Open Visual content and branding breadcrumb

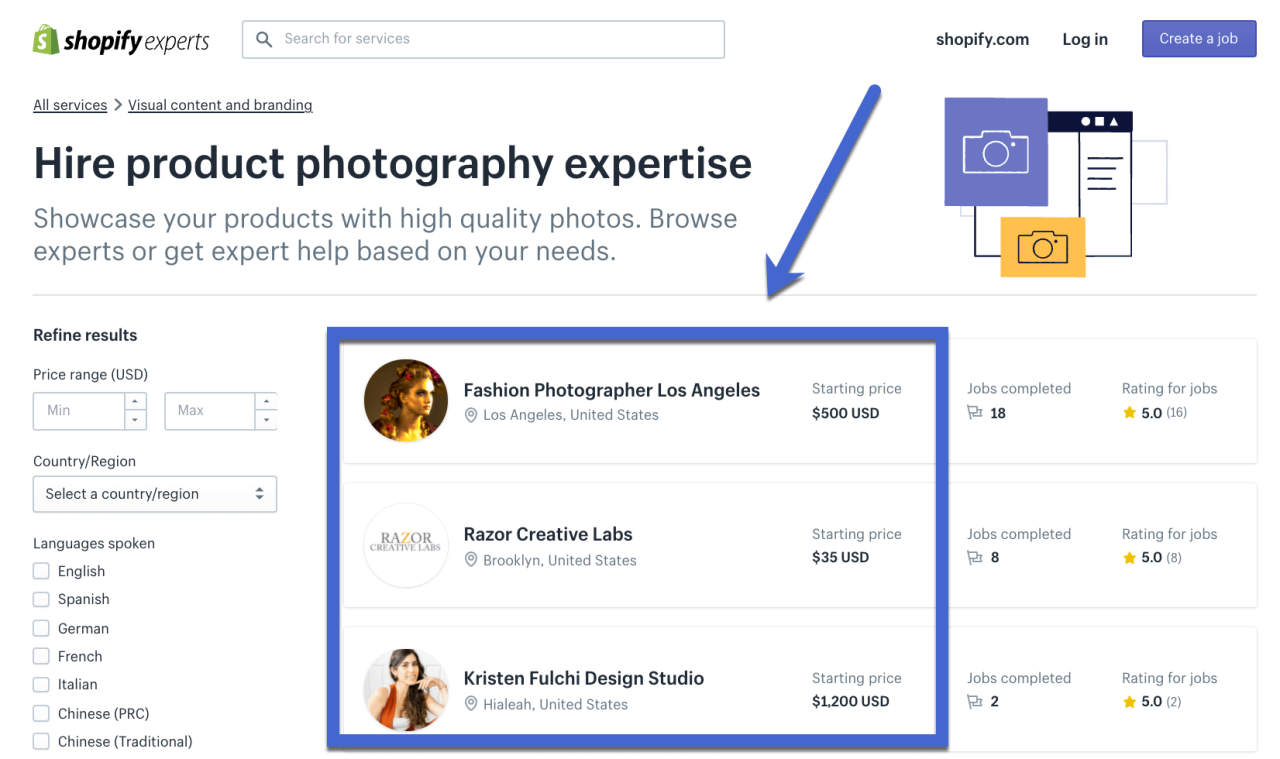(x=220, y=105)
